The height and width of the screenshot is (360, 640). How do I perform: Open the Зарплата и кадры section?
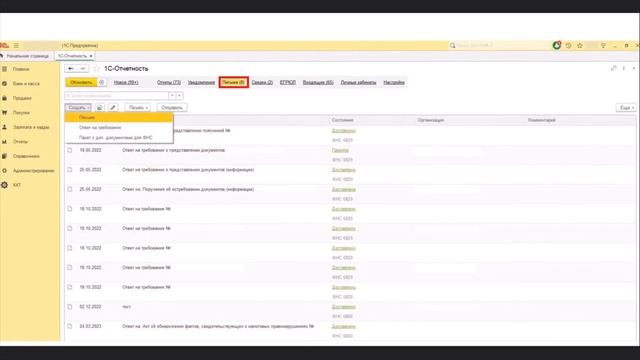(31, 127)
